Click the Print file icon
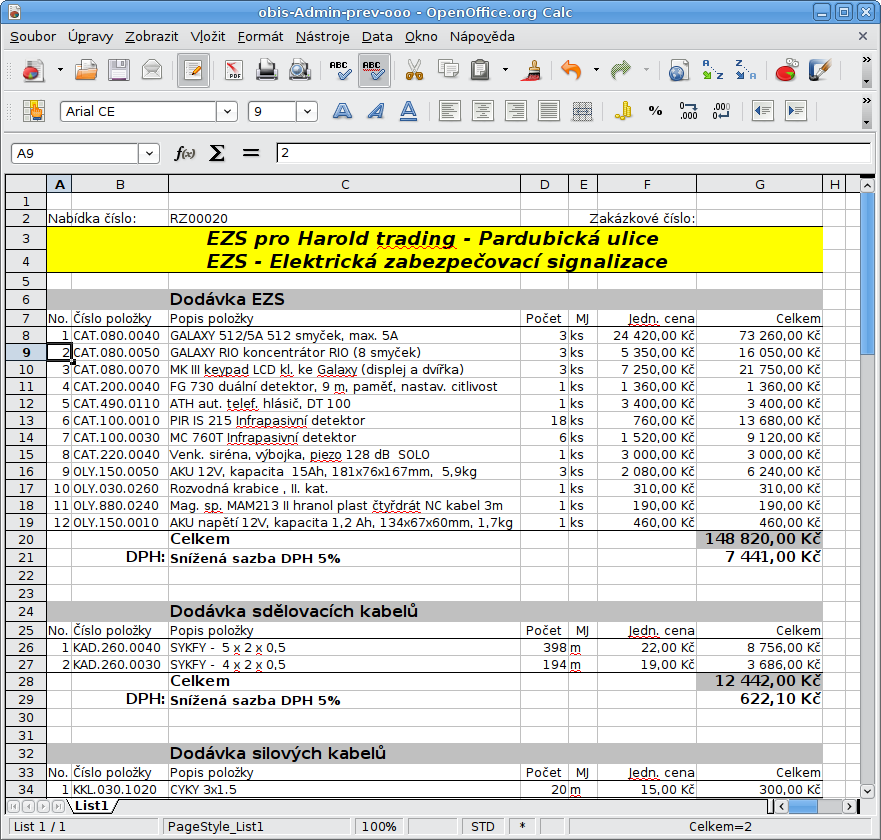Viewport: 881px width, 840px height. point(267,71)
